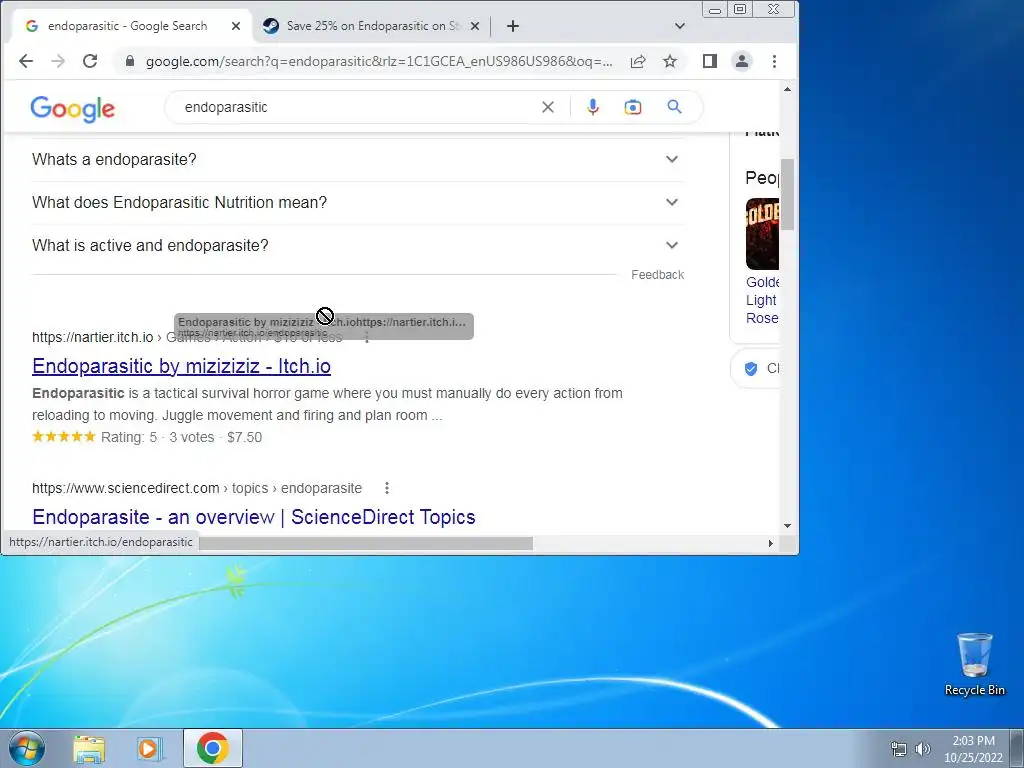View site info lock icon
The image size is (1024, 768).
tap(130, 61)
